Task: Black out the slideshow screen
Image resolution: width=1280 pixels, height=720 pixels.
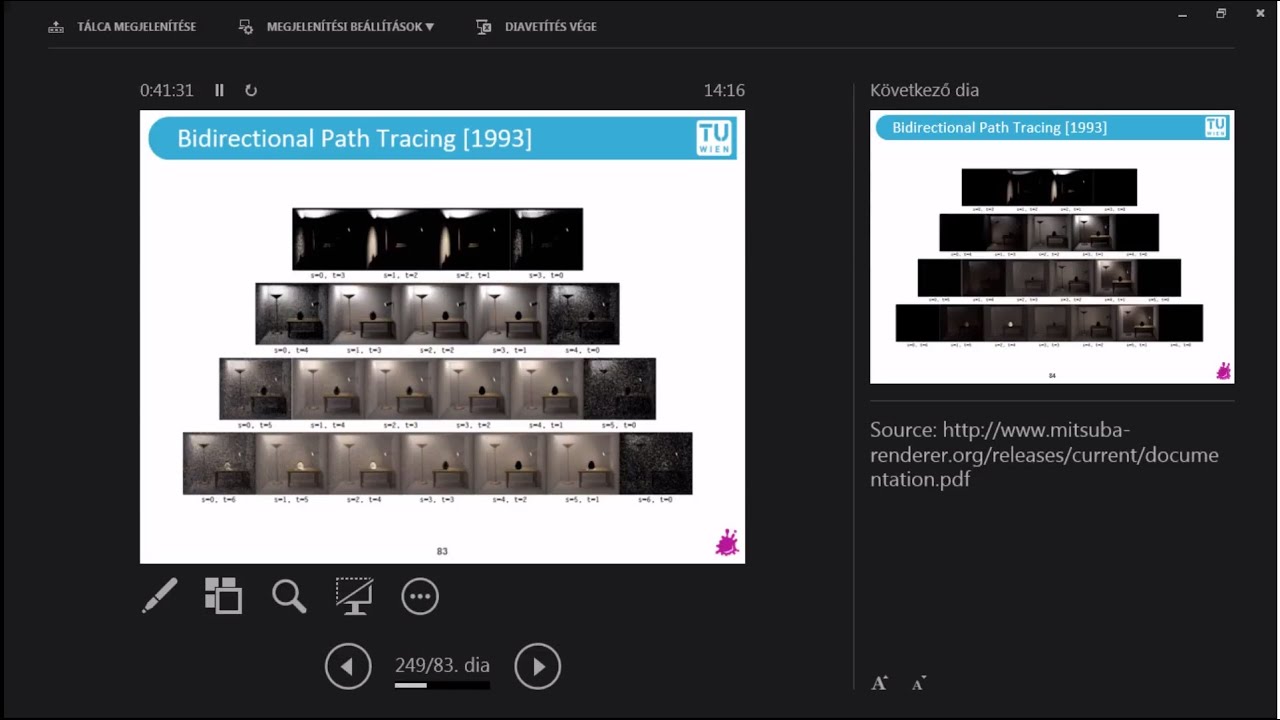Action: (x=354, y=596)
